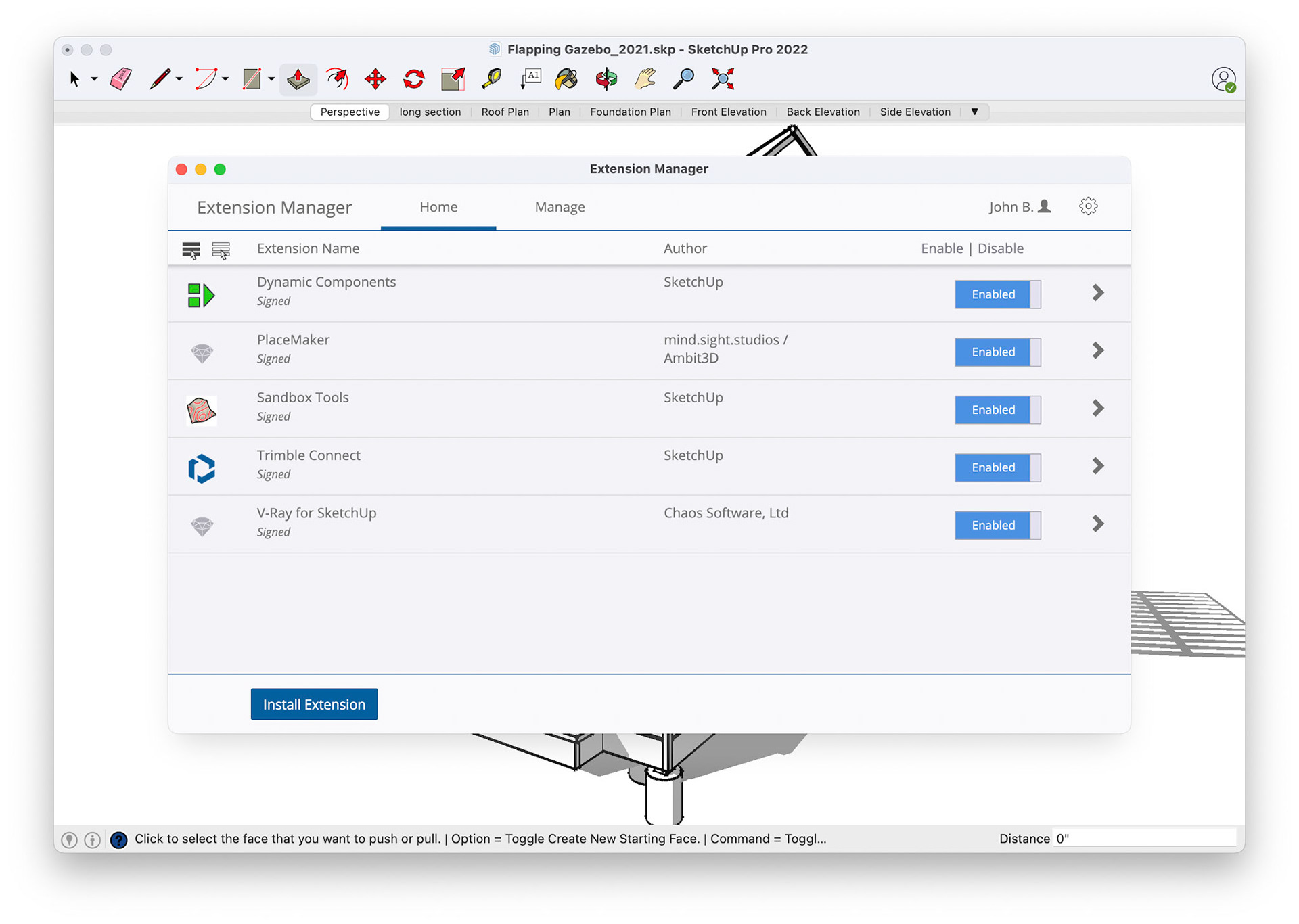Switch to the long section scene tab
The width and height of the screenshot is (1299, 924).
(430, 112)
